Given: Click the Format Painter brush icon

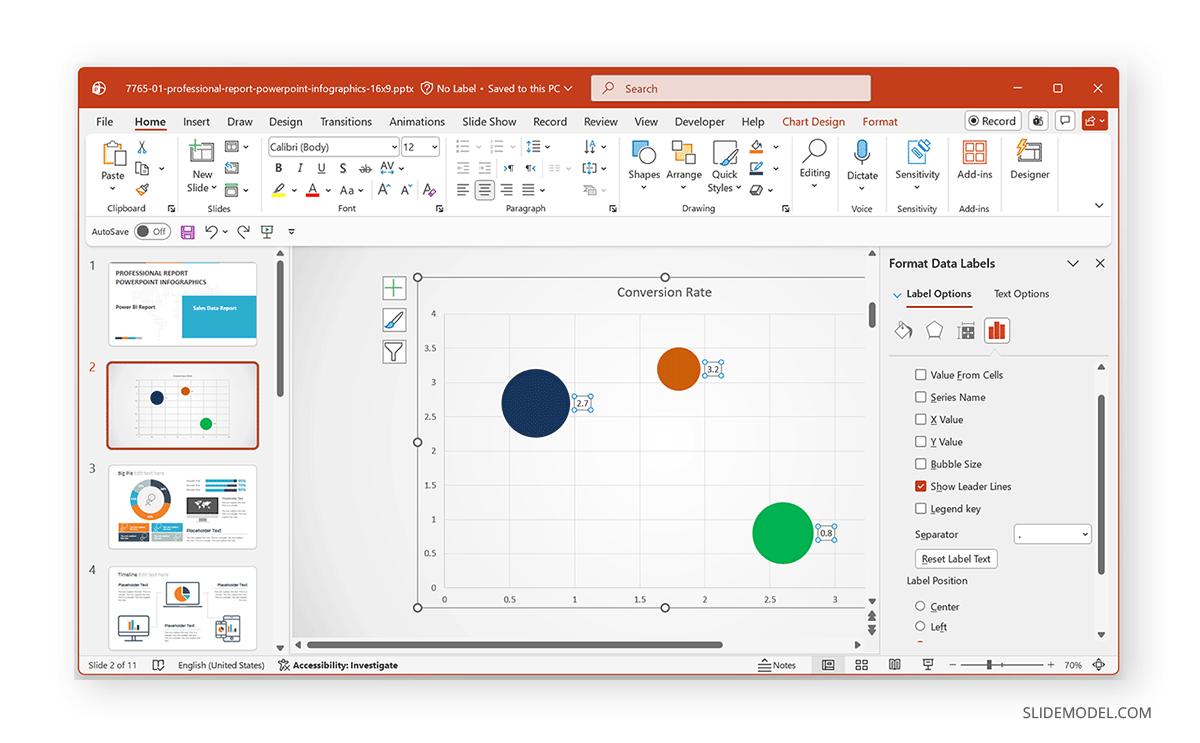Looking at the screenshot, I should (x=141, y=189).
